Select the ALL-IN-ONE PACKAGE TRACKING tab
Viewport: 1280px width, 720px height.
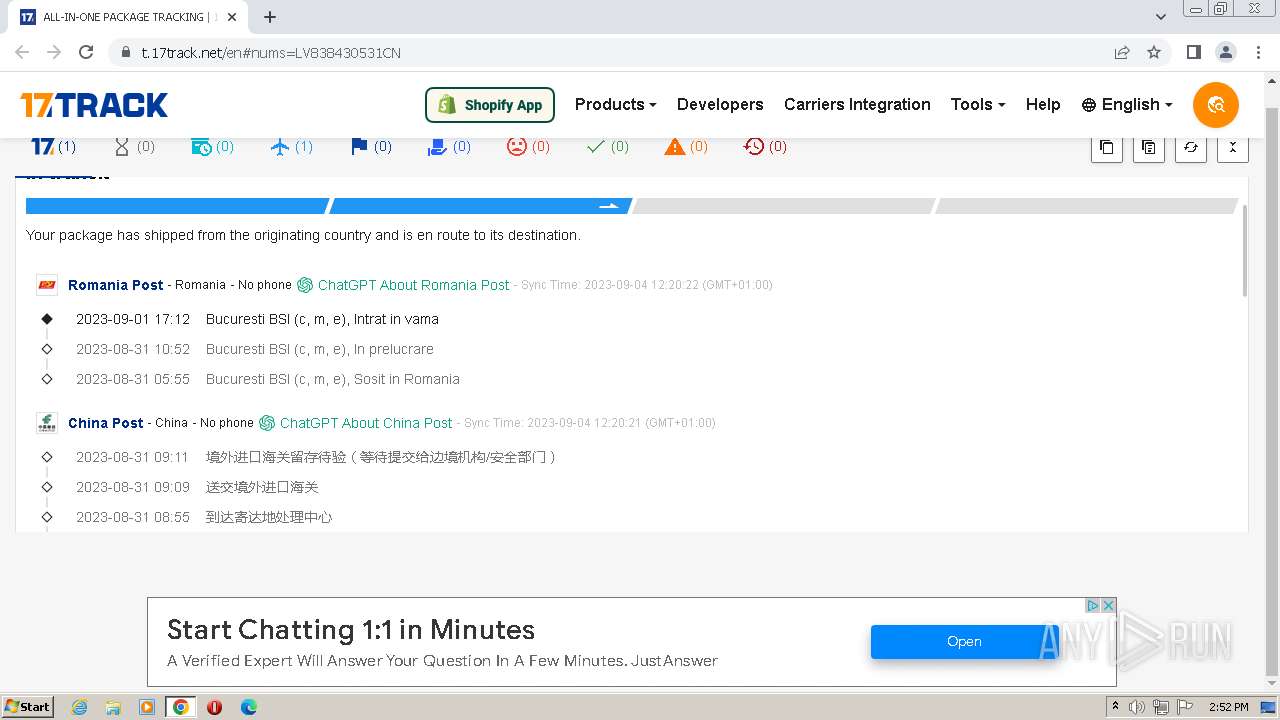[x=129, y=17]
